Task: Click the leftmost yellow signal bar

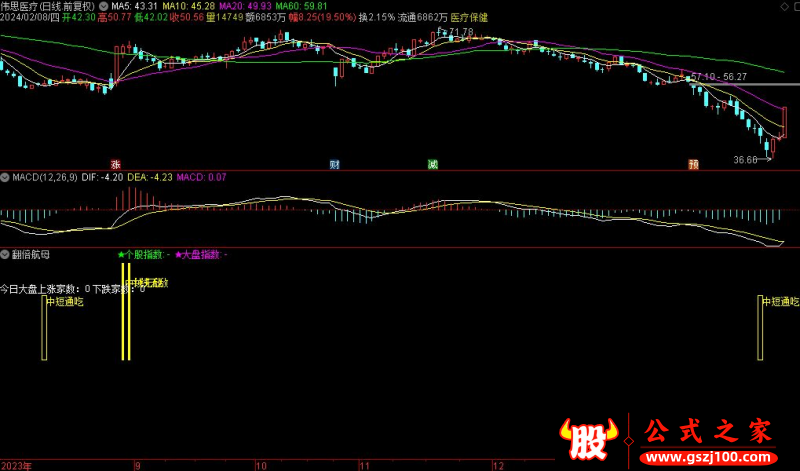Action: 44,327
